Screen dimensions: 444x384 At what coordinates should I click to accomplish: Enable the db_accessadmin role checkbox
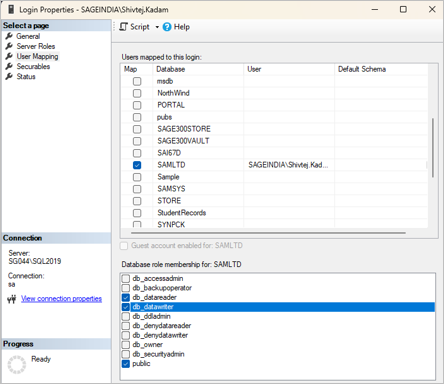pyautogui.click(x=126, y=278)
